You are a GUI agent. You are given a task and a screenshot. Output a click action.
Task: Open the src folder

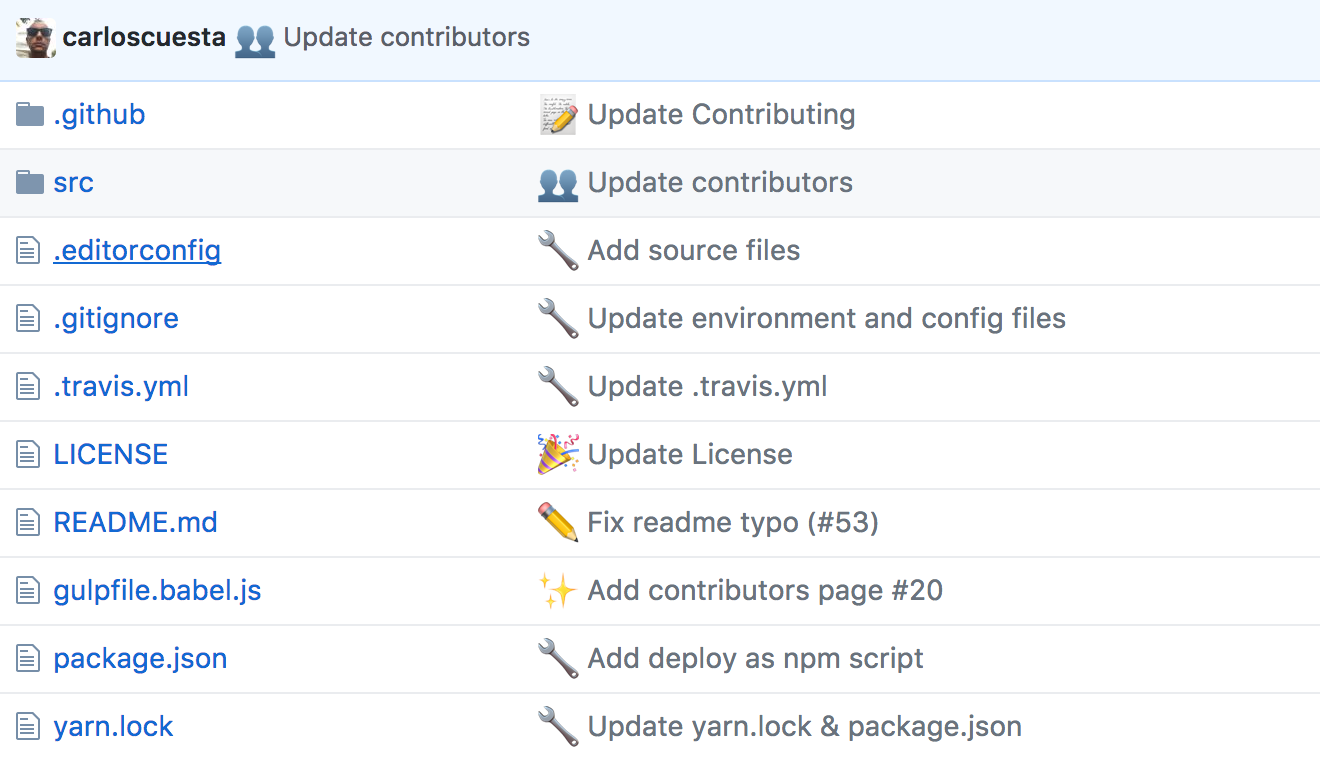tap(73, 182)
